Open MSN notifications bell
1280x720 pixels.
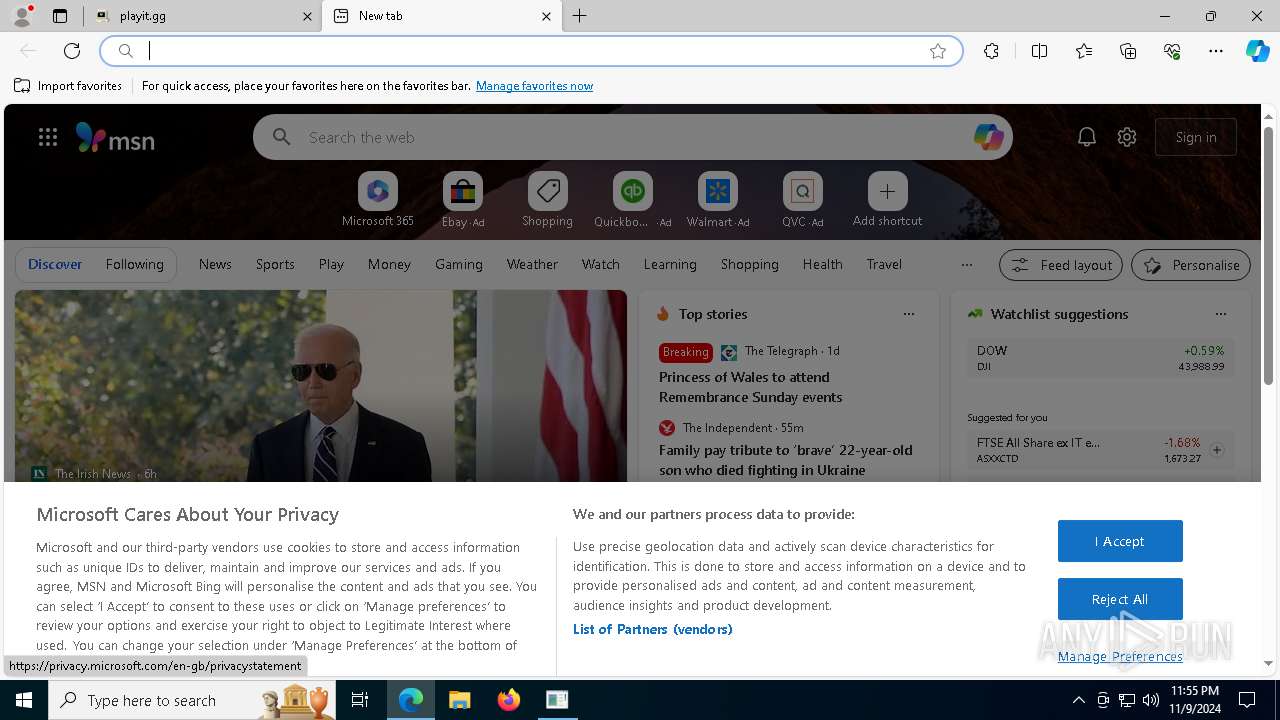1087,137
